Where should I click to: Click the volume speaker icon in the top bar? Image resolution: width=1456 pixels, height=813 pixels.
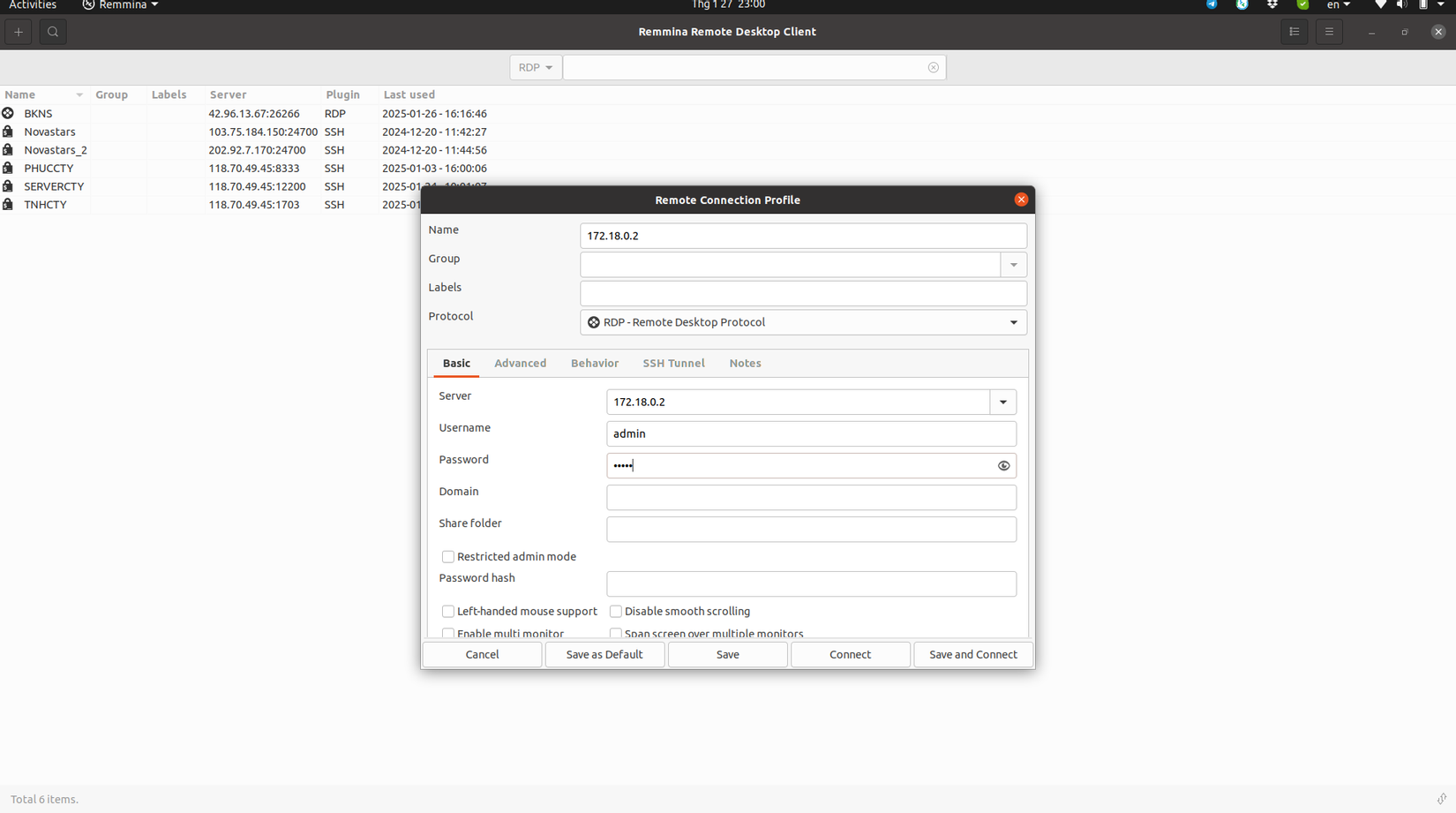click(1402, 4)
